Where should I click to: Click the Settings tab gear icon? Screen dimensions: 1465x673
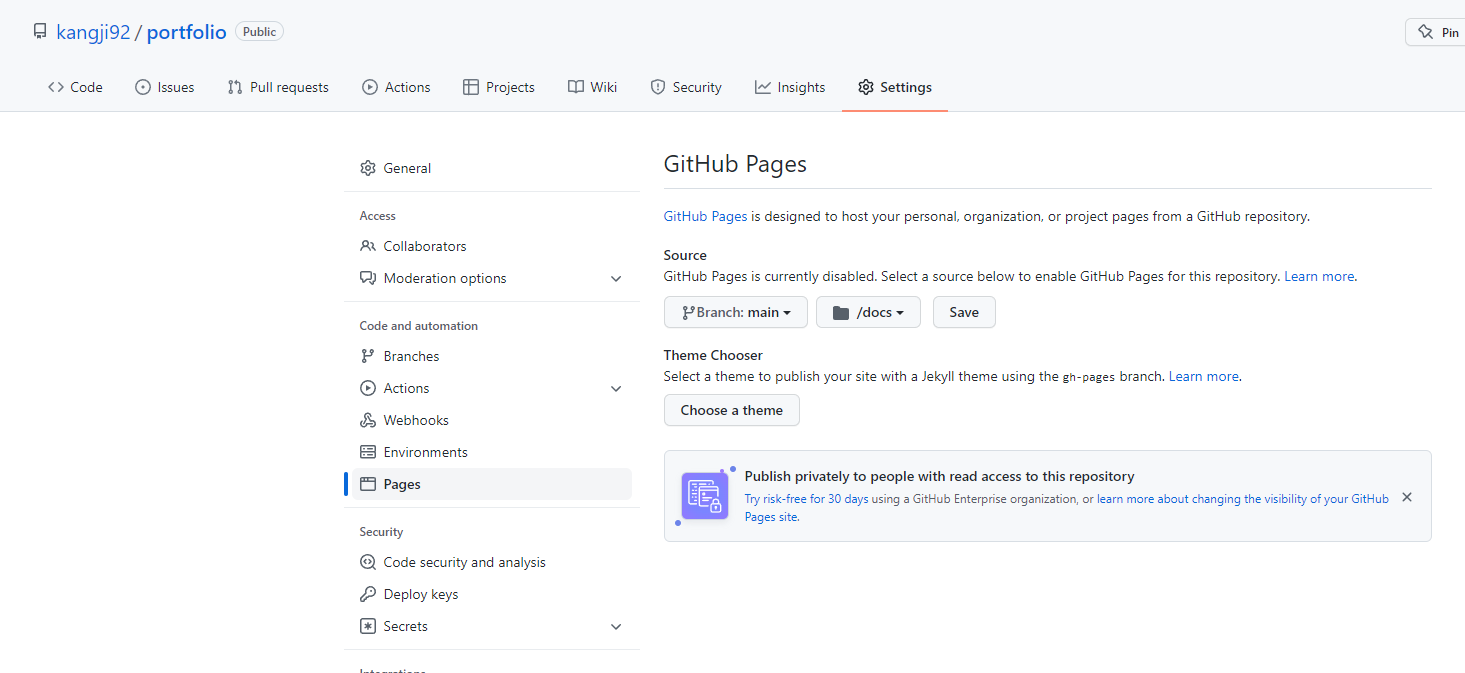pyautogui.click(x=866, y=87)
